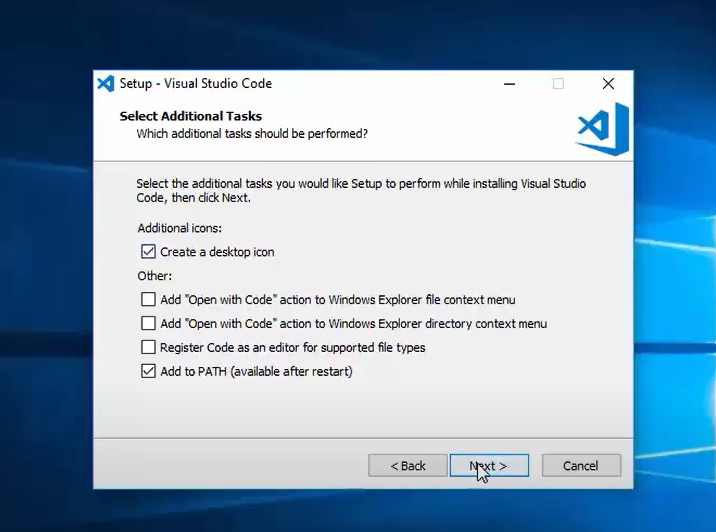Click the large Visual Studio Code logo
Image resolution: width=716 pixels, height=532 pixels.
point(602,129)
